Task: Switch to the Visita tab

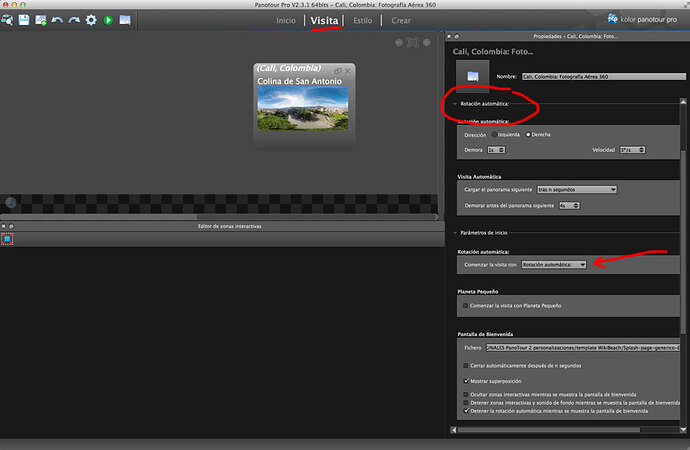Action: tap(324, 20)
